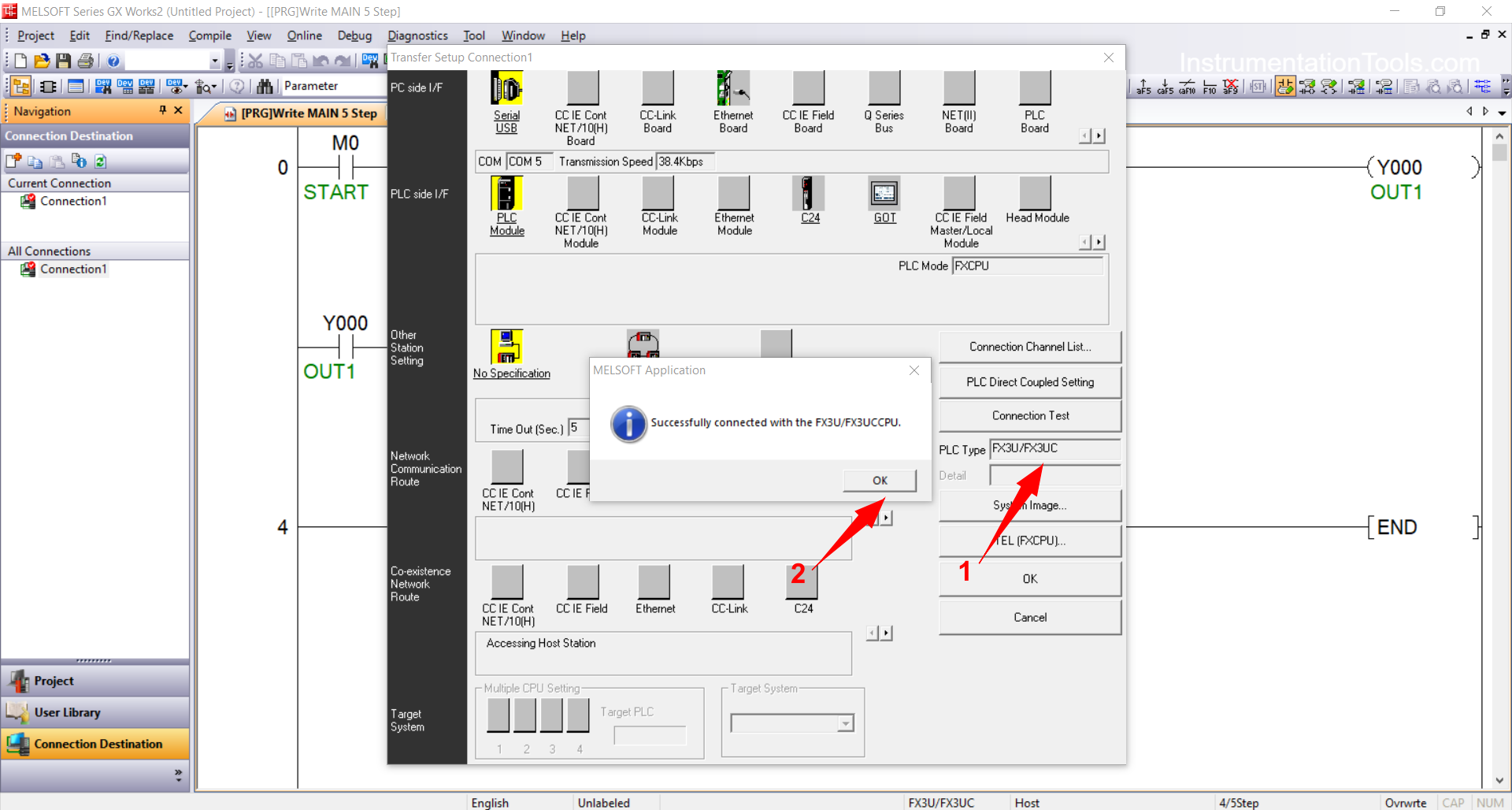Click the Print toolbar icon

(86, 61)
